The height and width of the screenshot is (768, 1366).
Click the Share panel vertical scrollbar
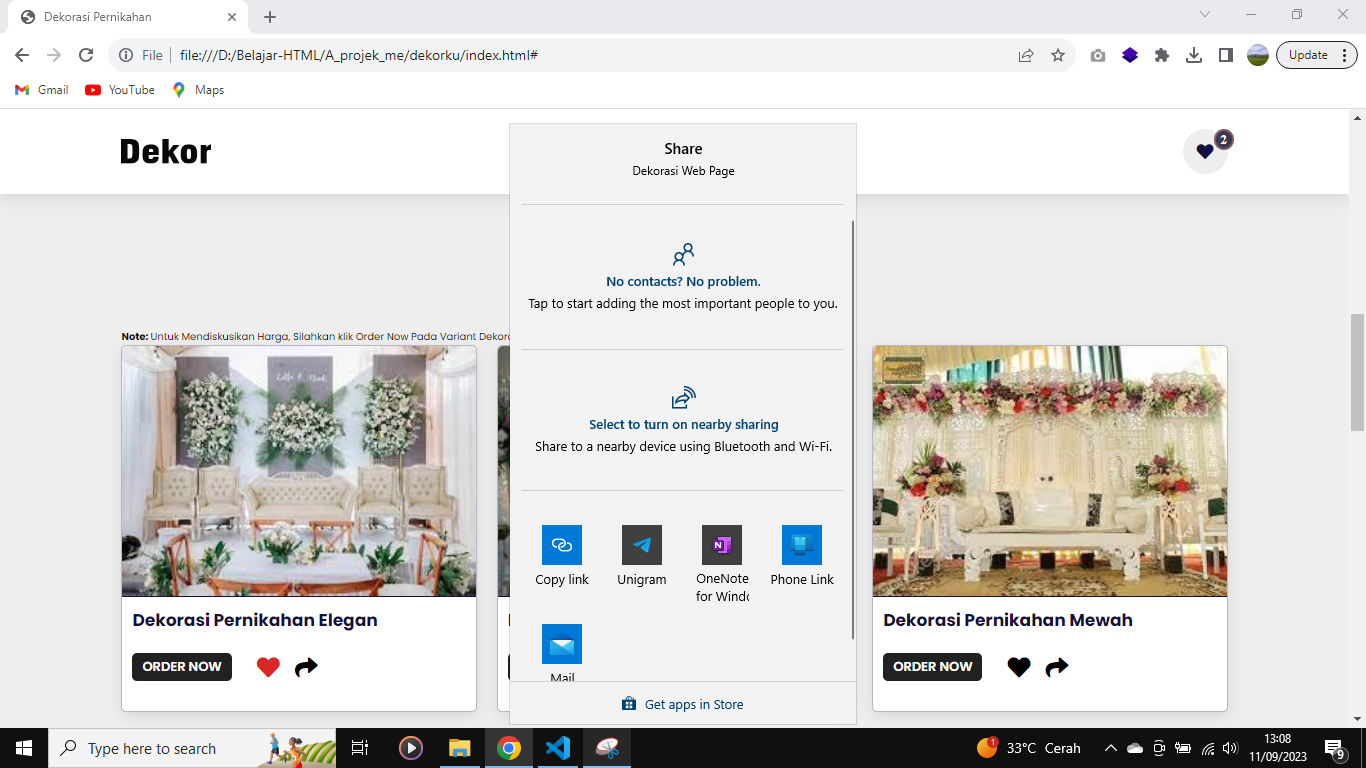pos(852,430)
